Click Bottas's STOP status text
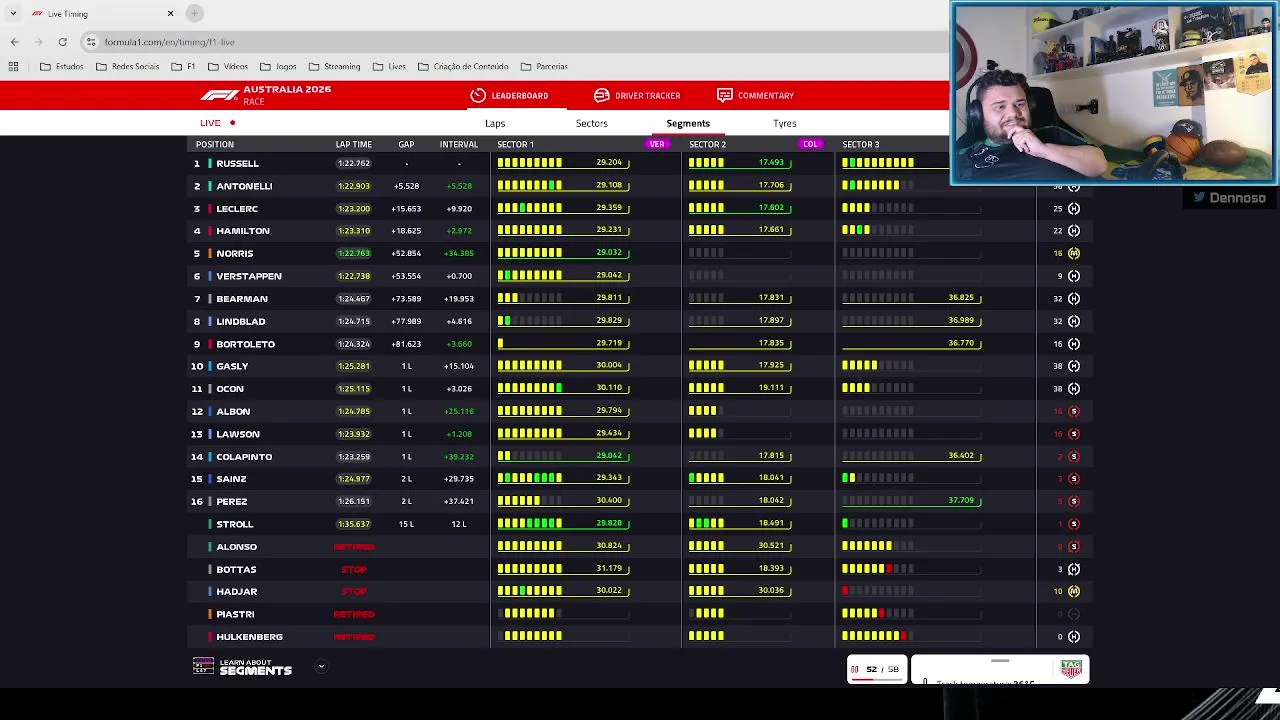This screenshot has width=1280, height=720. coord(354,569)
